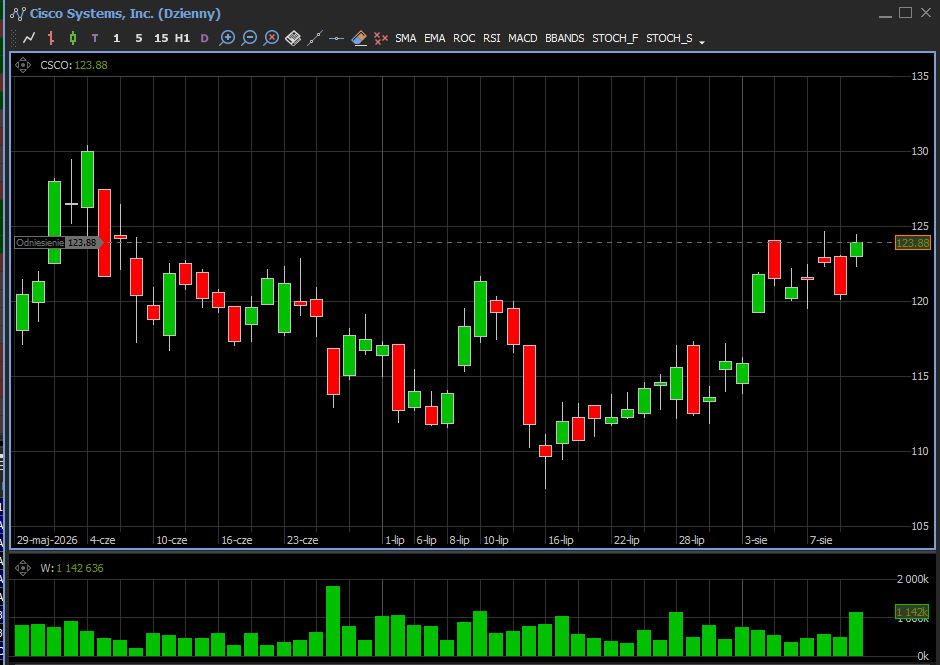940x665 pixels.
Task: Click the 6-lip date label
Action: point(426,540)
